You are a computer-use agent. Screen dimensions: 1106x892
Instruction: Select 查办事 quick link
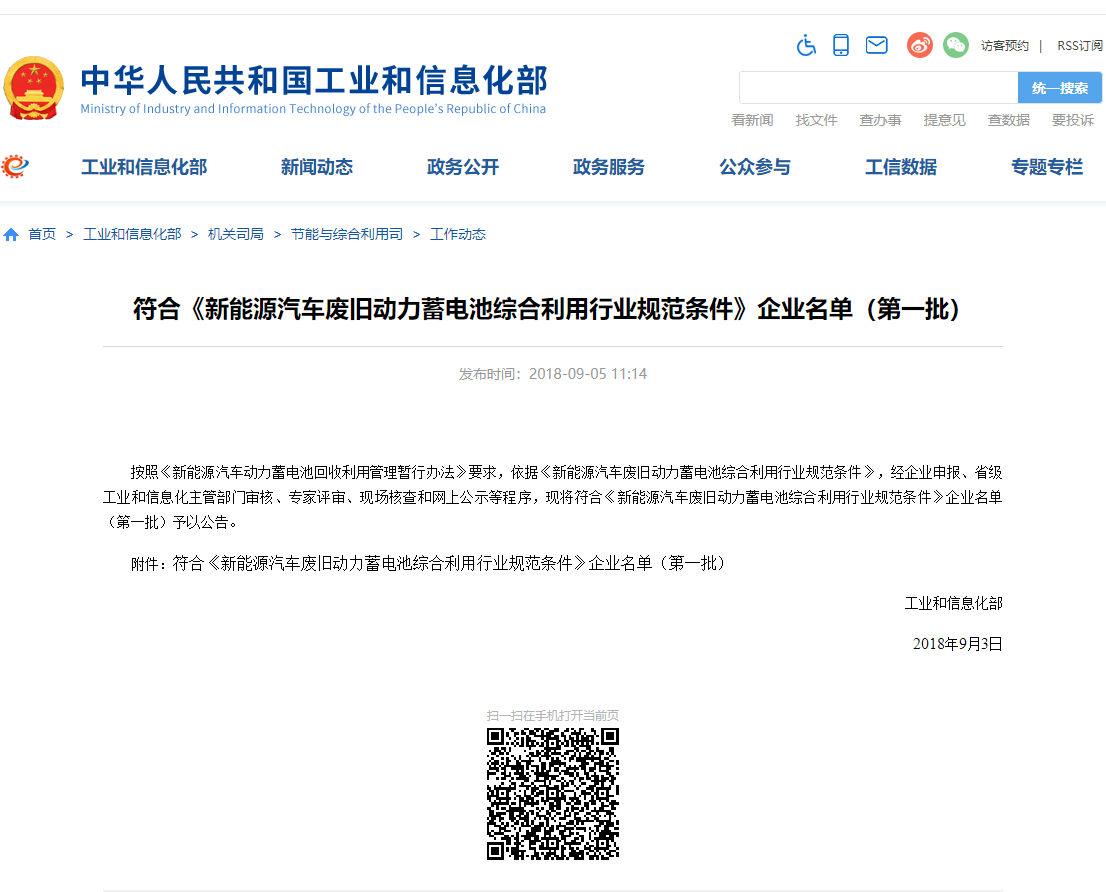click(x=880, y=120)
